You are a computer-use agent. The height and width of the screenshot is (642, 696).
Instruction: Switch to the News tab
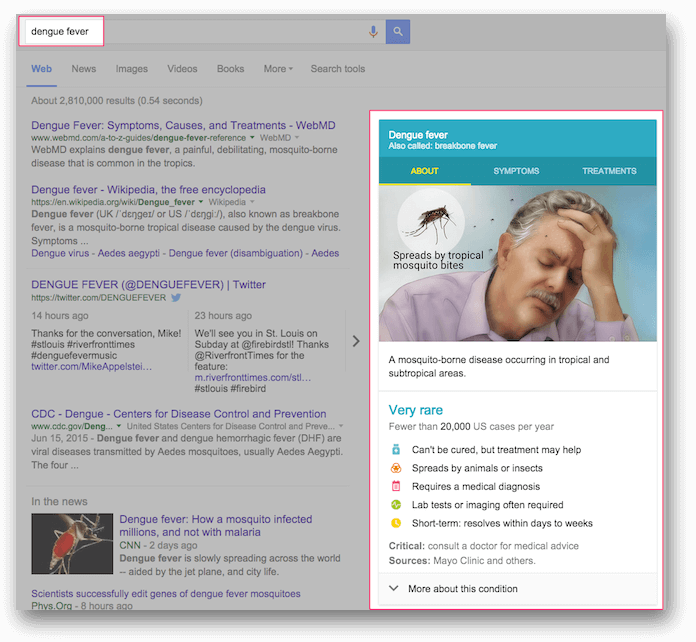click(83, 69)
